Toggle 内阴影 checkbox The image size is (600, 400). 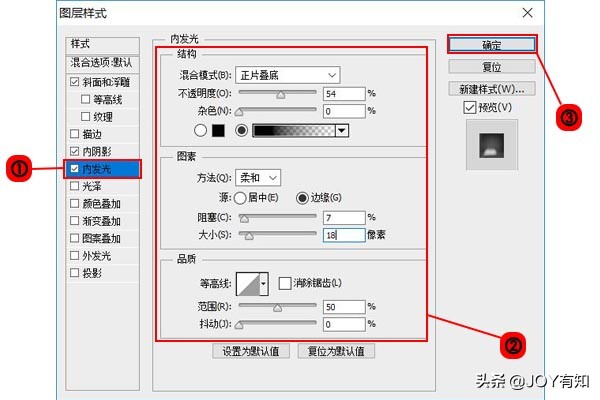pyautogui.click(x=75, y=151)
